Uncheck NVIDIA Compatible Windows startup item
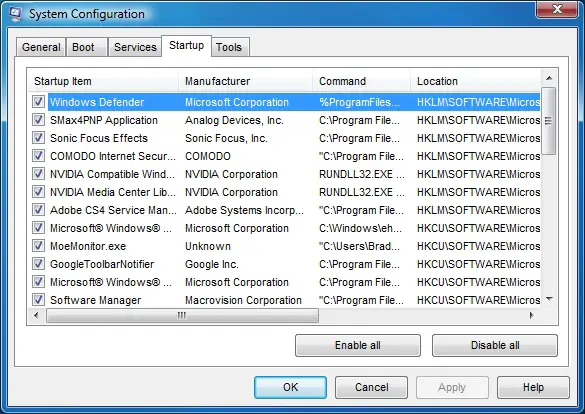The height and width of the screenshot is (414, 585). point(38,173)
